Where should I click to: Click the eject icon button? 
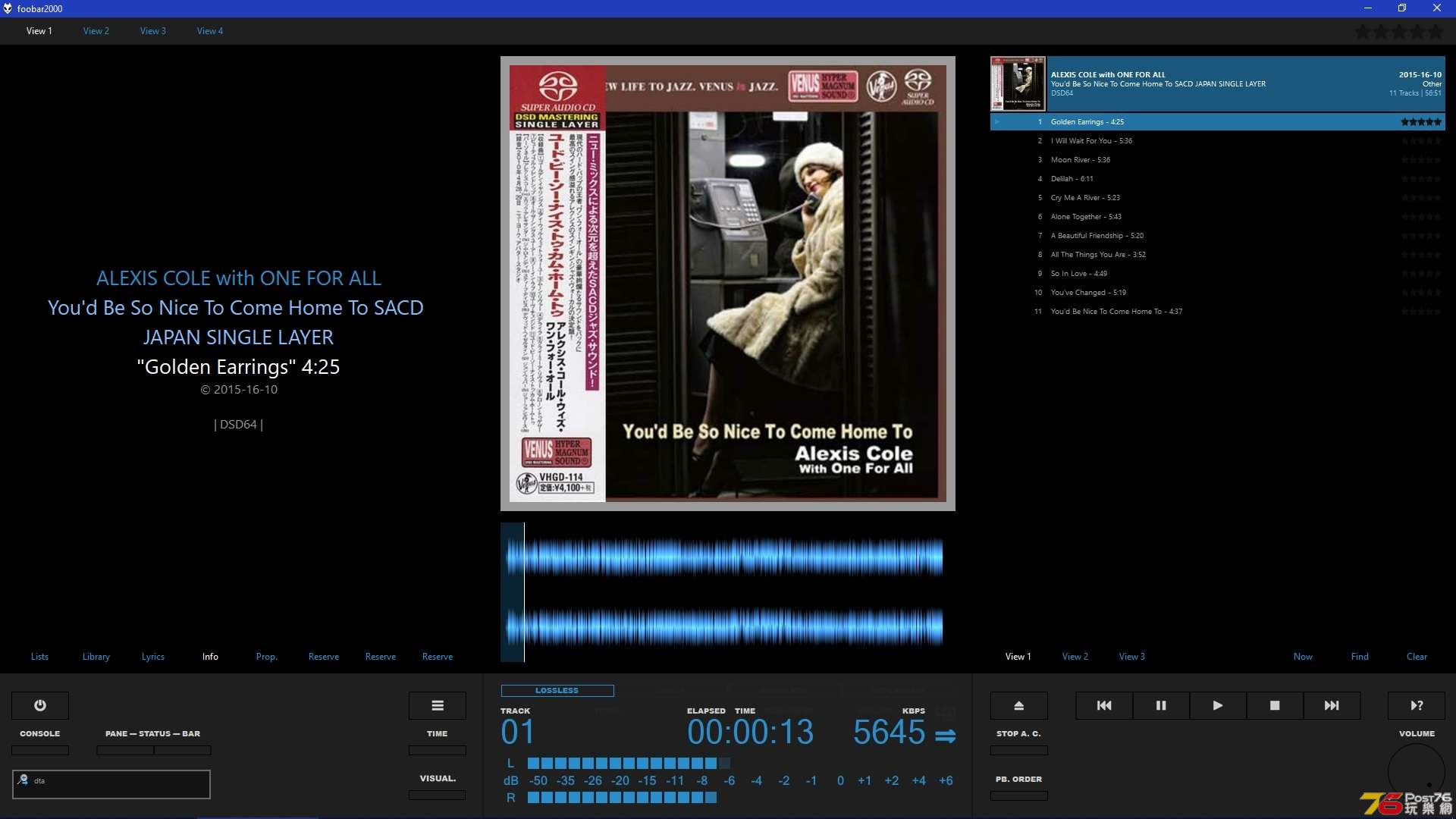coord(1019,705)
